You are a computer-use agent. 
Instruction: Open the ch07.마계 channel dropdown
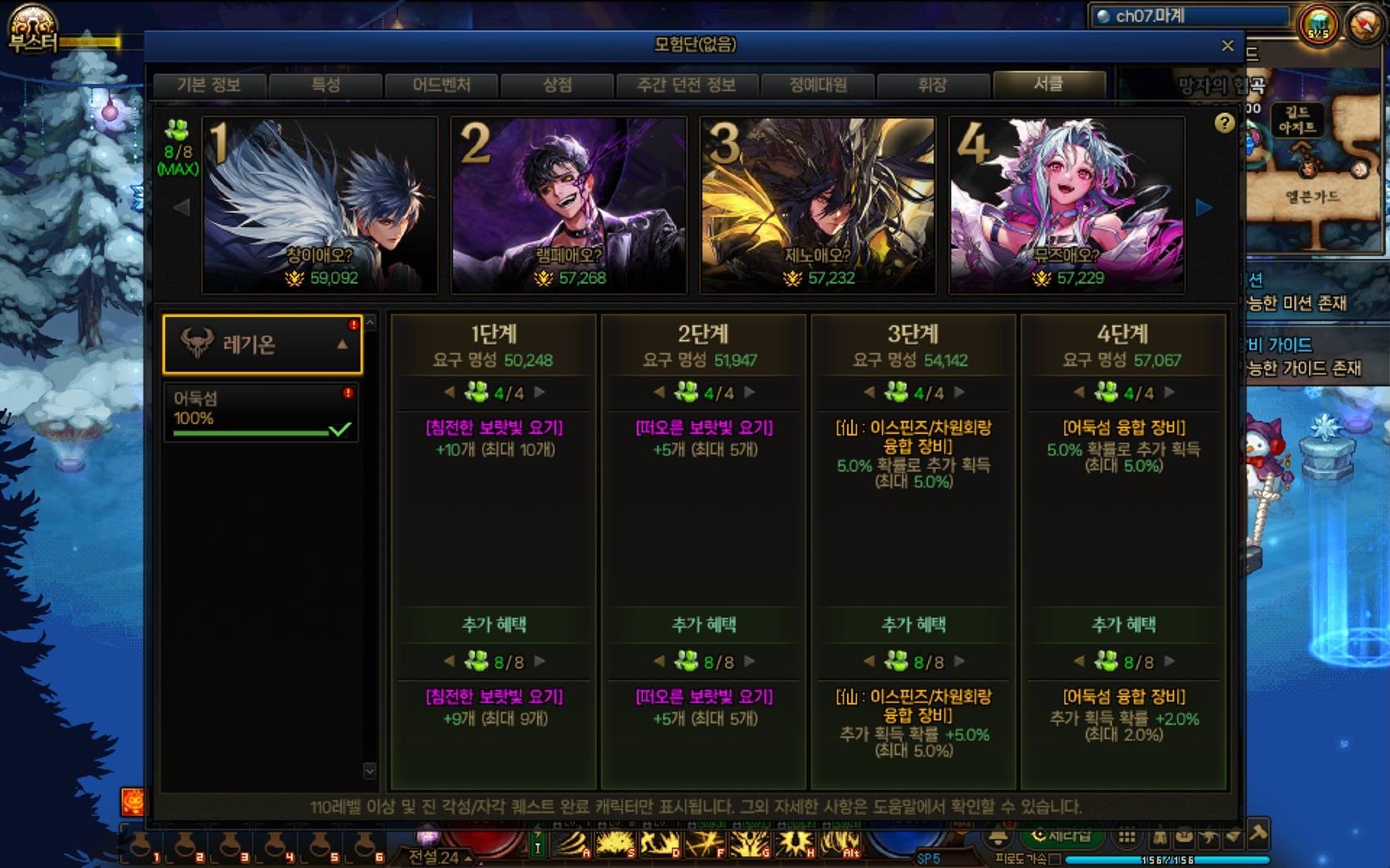click(x=1191, y=16)
